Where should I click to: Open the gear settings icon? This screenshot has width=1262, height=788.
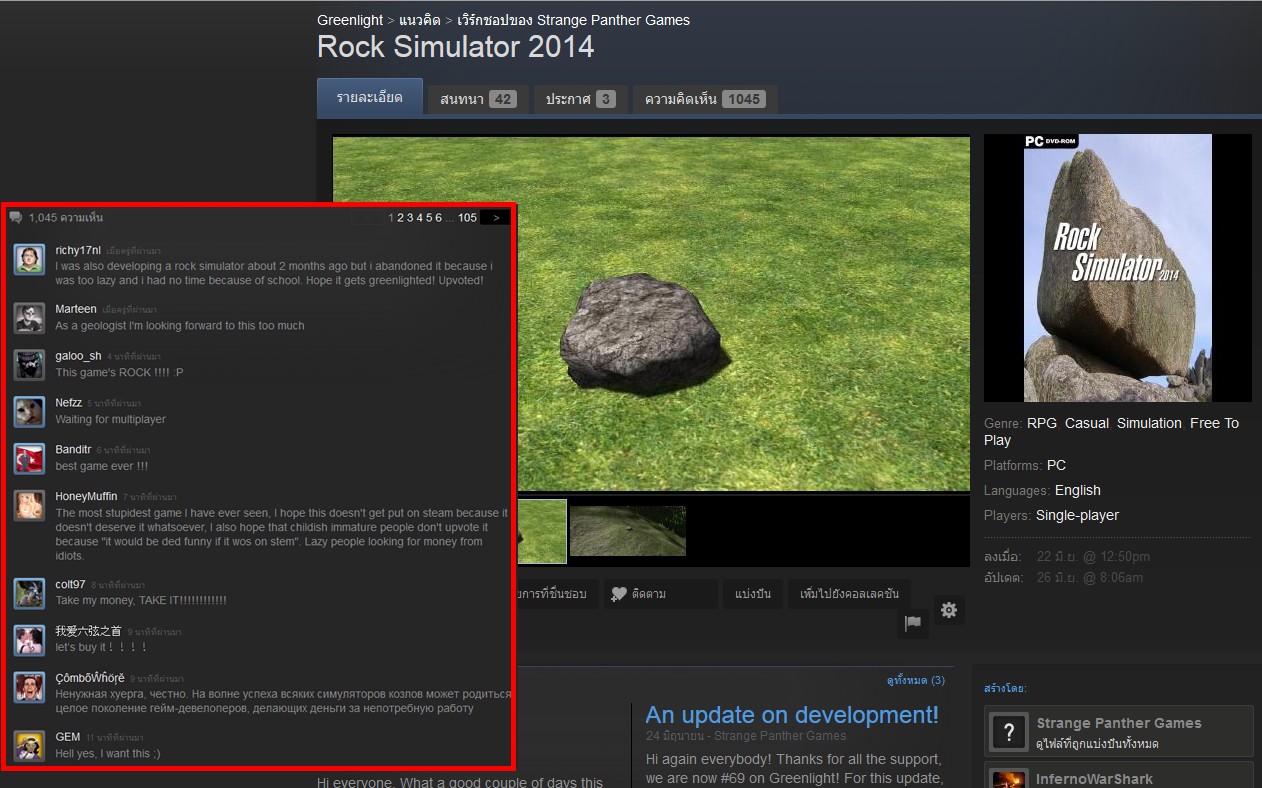click(949, 610)
